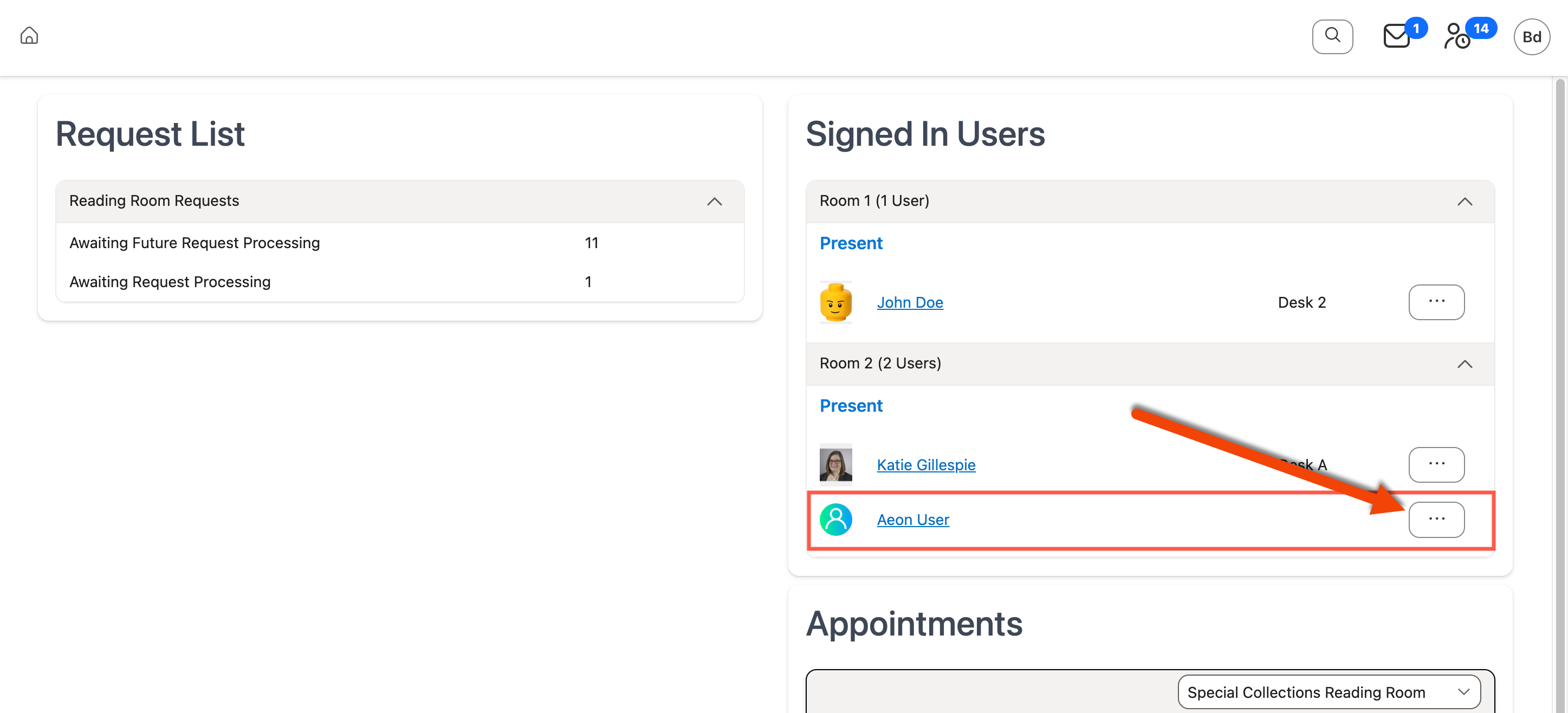The image size is (1568, 713).
Task: Open Aeon User's ellipsis options menu
Action: (x=1436, y=520)
